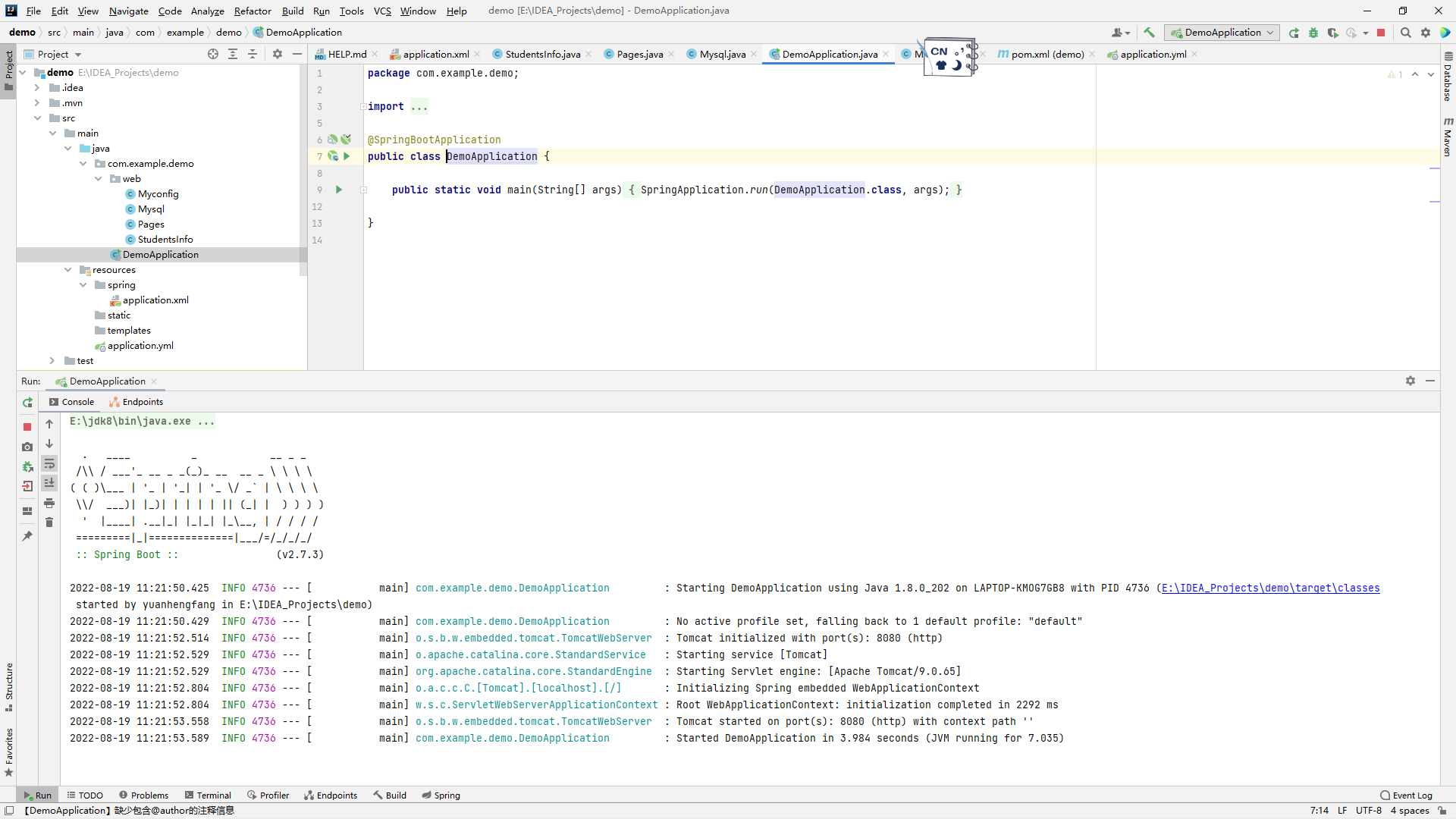Start debugging with the top toolbar bug icon
This screenshot has height=819, width=1456.
(x=1313, y=33)
